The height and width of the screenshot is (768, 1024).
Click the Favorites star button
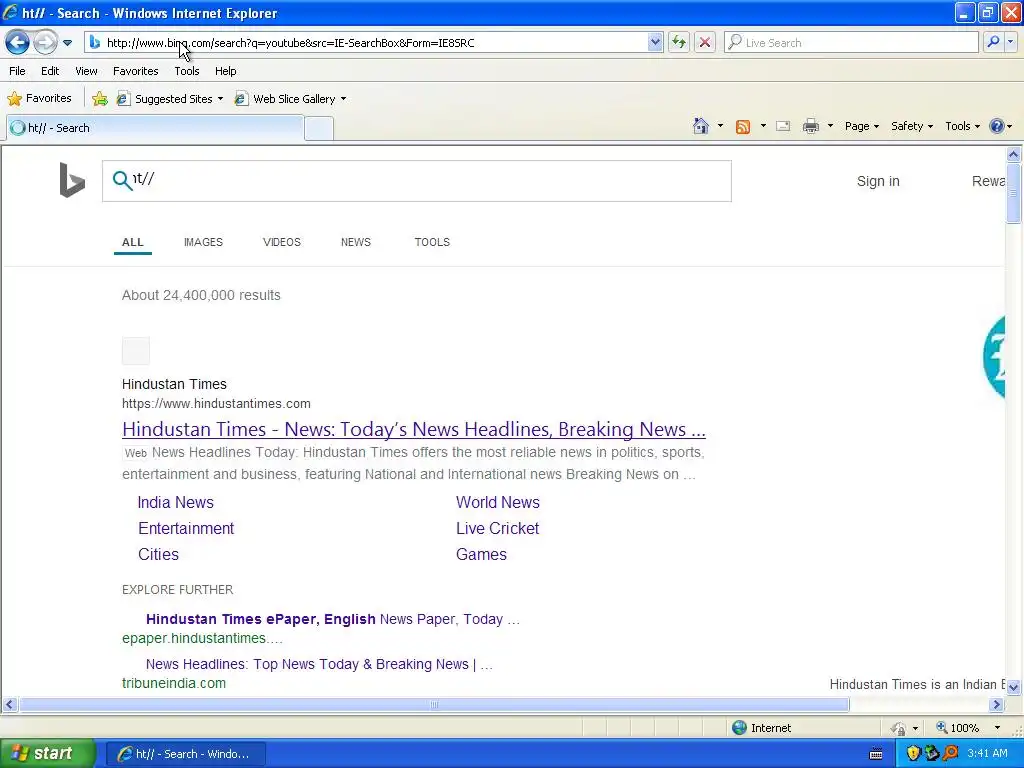pos(39,99)
